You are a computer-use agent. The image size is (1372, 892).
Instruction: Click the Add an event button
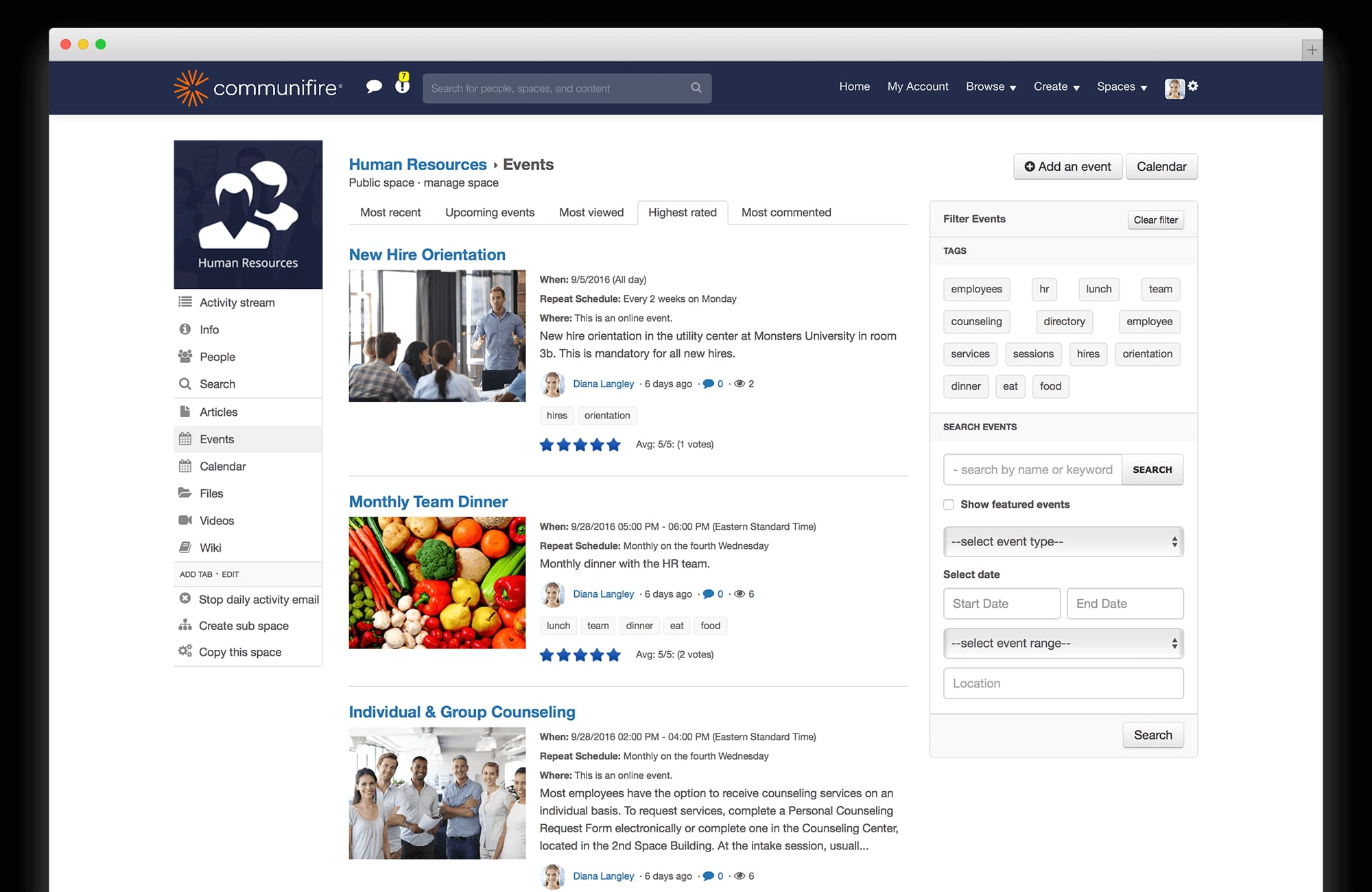pyautogui.click(x=1067, y=166)
